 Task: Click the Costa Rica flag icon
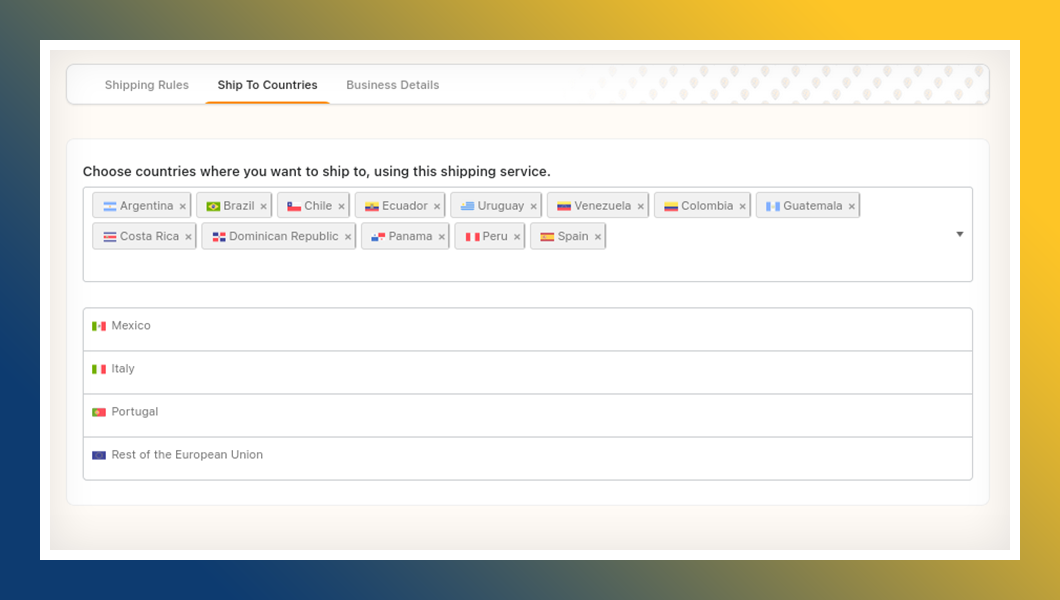110,236
